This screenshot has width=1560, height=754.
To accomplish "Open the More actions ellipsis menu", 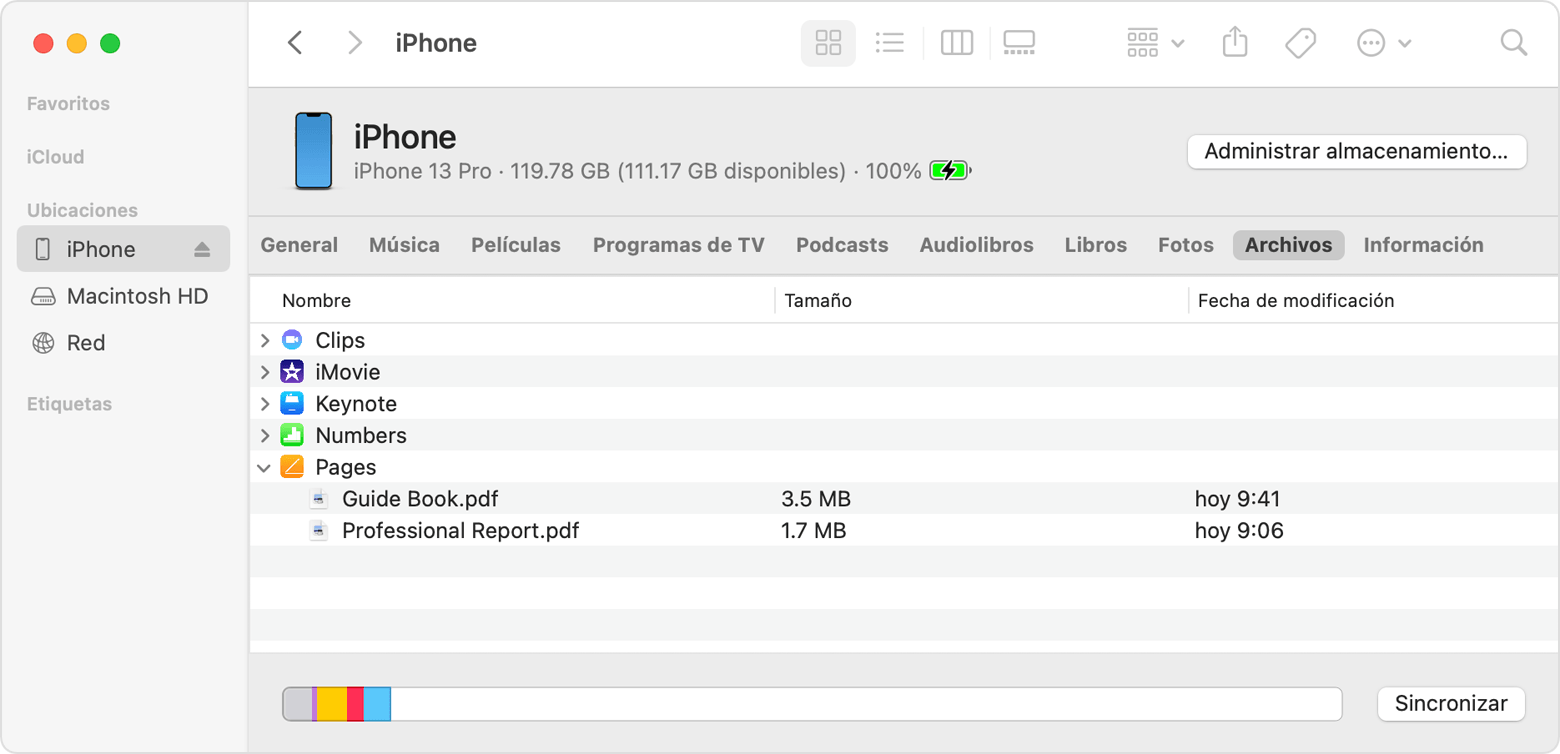I will 1383,43.
